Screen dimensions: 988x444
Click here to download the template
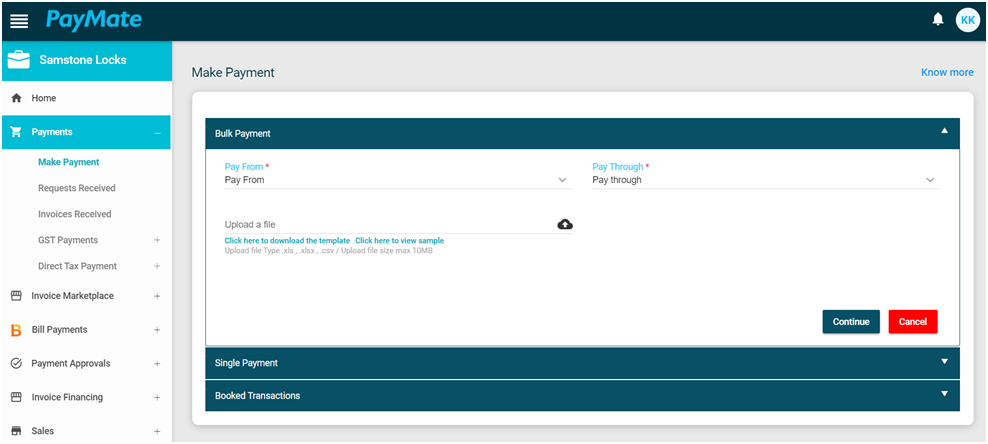287,241
